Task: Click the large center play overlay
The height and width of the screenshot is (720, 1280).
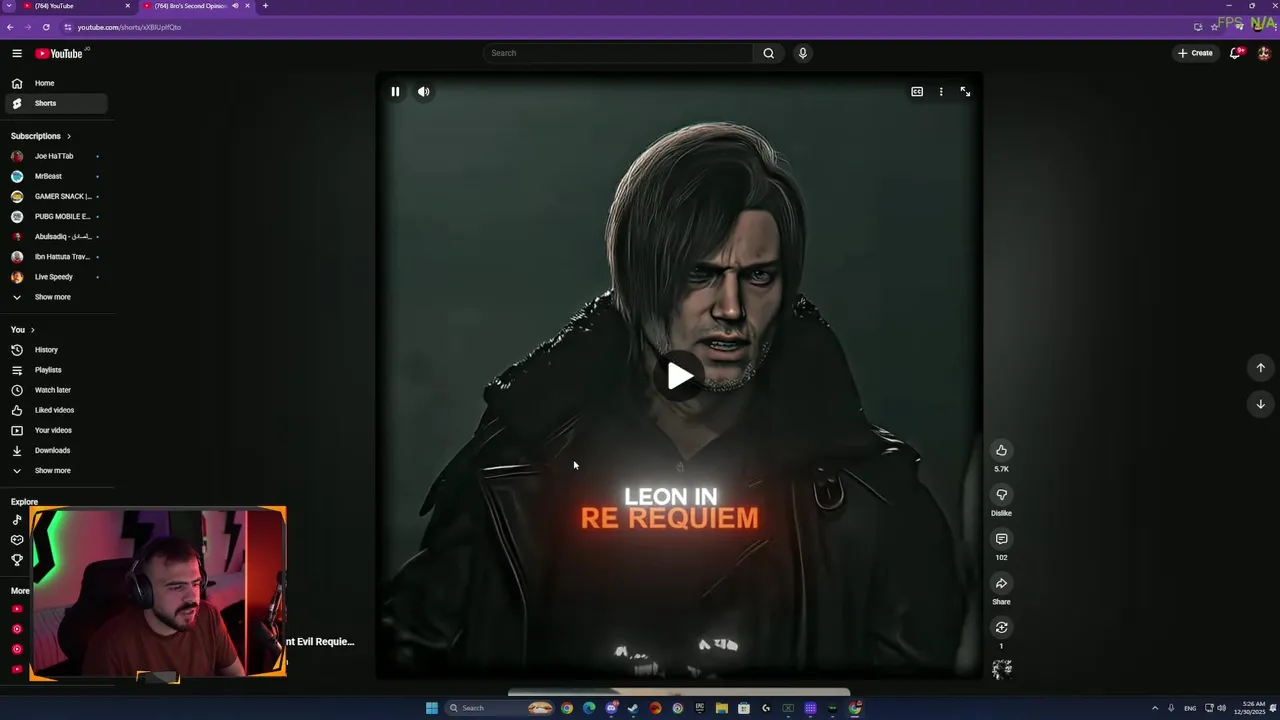Action: (x=680, y=376)
